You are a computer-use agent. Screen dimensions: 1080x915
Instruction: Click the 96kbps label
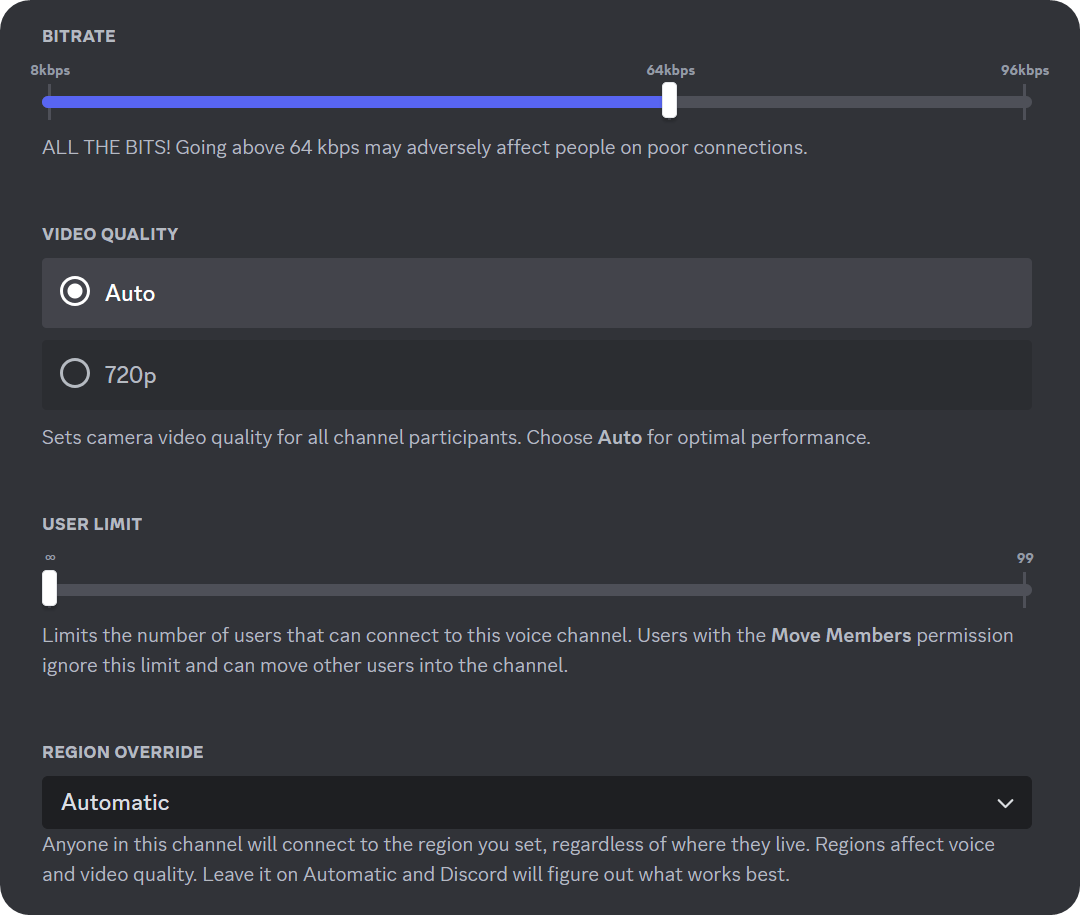tap(1023, 70)
